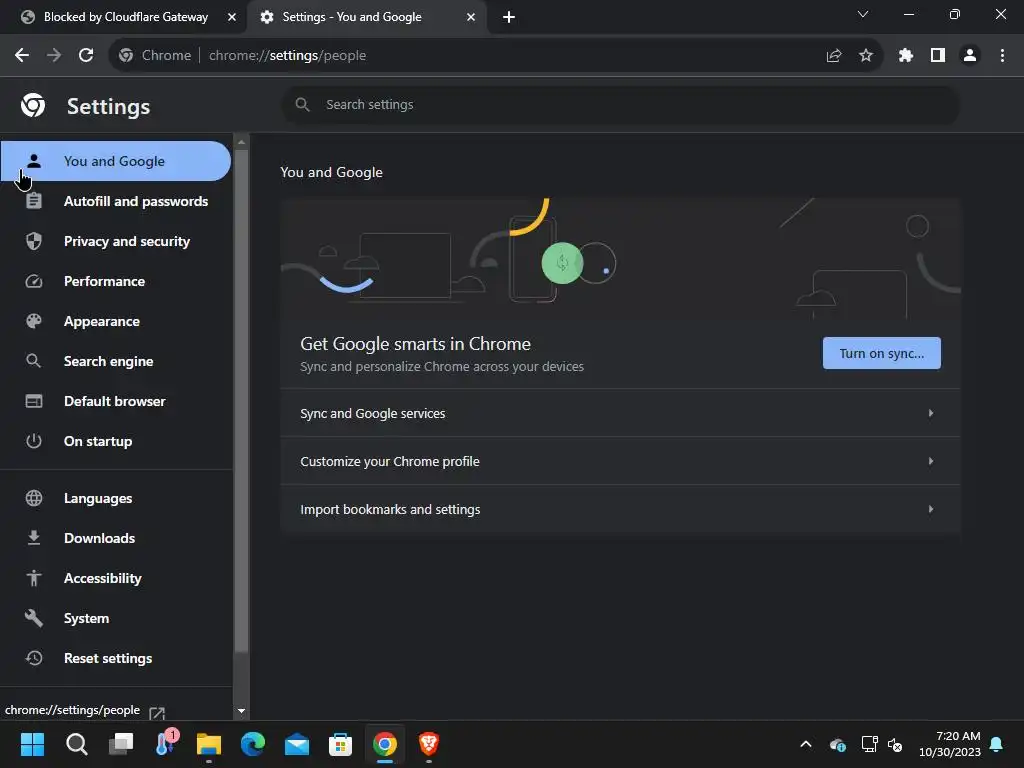The width and height of the screenshot is (1024, 768).
Task: Show hidden system tray icons chevron
Action: 806,744
